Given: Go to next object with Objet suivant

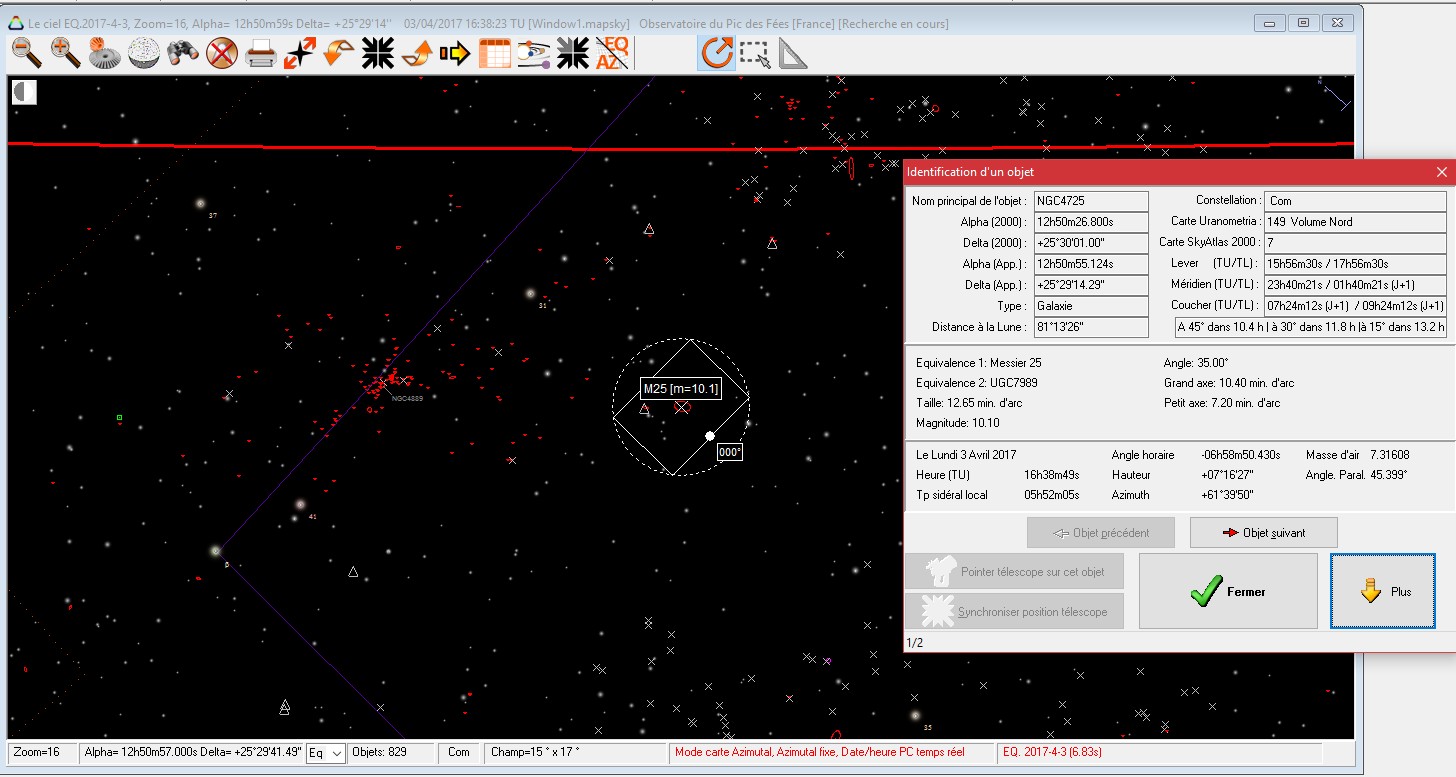Looking at the screenshot, I should 1263,533.
